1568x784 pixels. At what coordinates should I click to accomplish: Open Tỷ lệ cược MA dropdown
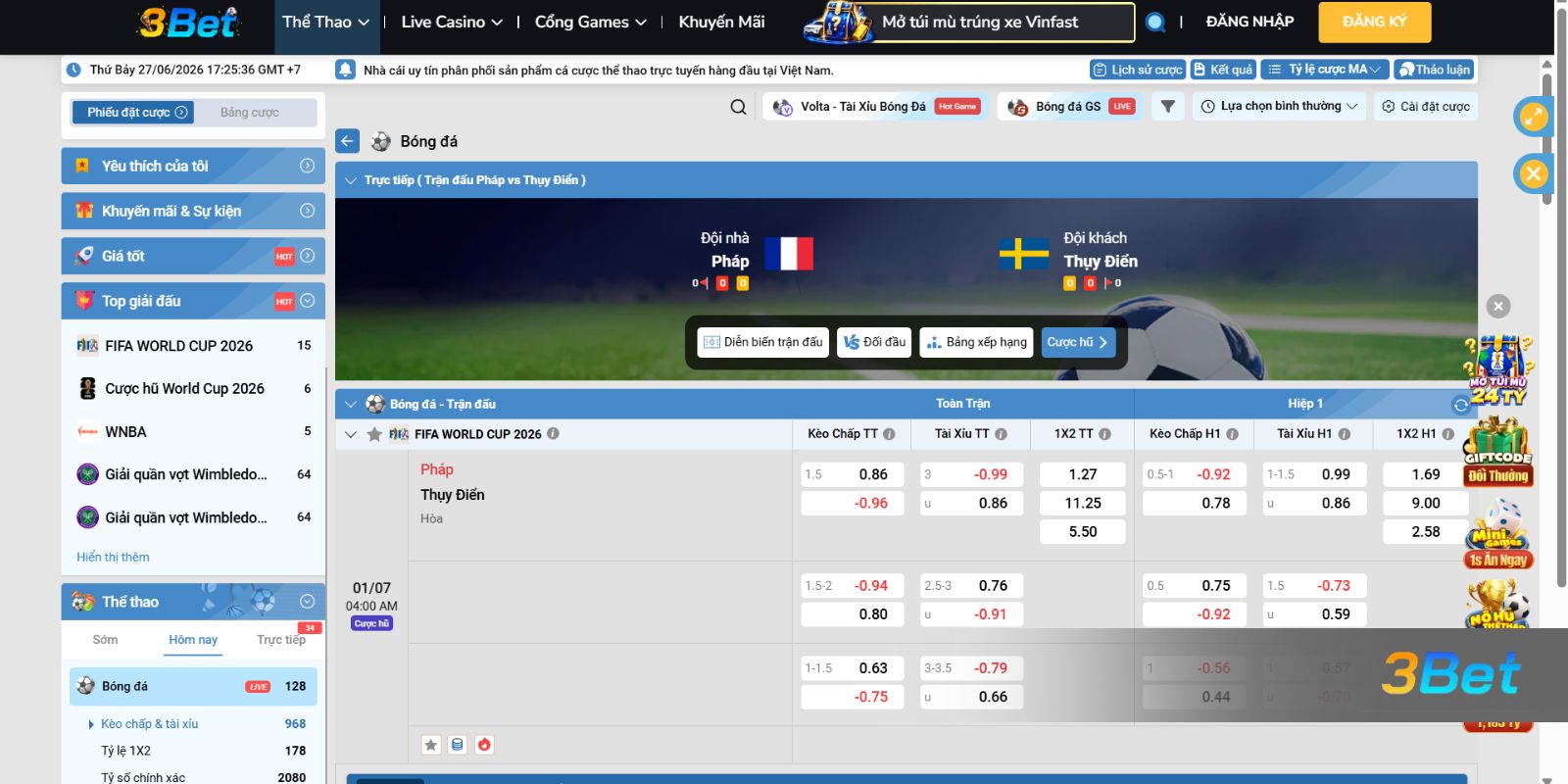coord(1325,70)
